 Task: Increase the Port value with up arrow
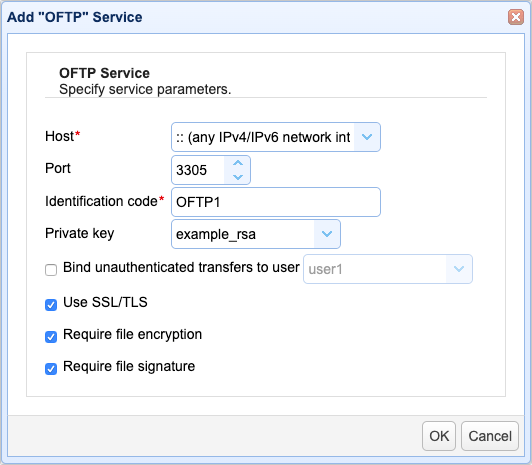(x=238, y=163)
